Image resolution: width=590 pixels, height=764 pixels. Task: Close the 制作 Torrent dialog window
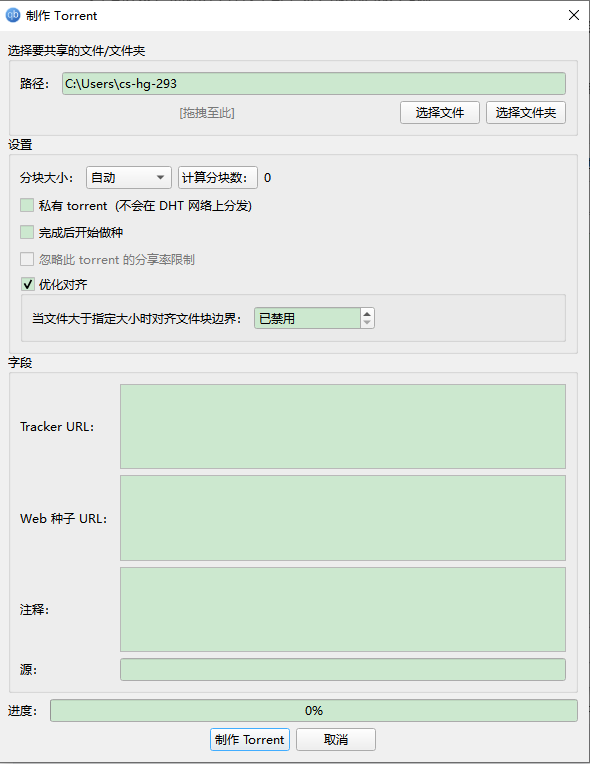click(x=573, y=15)
